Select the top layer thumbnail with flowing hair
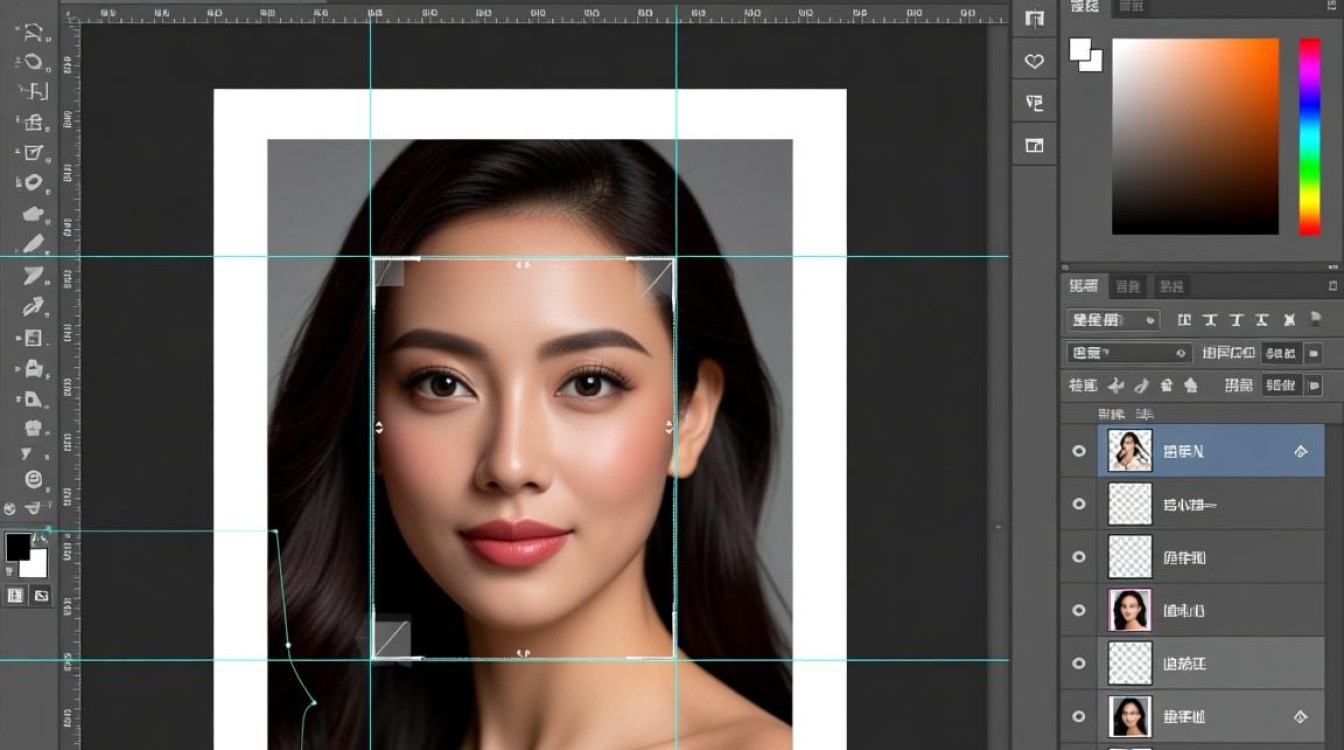 click(x=1130, y=451)
